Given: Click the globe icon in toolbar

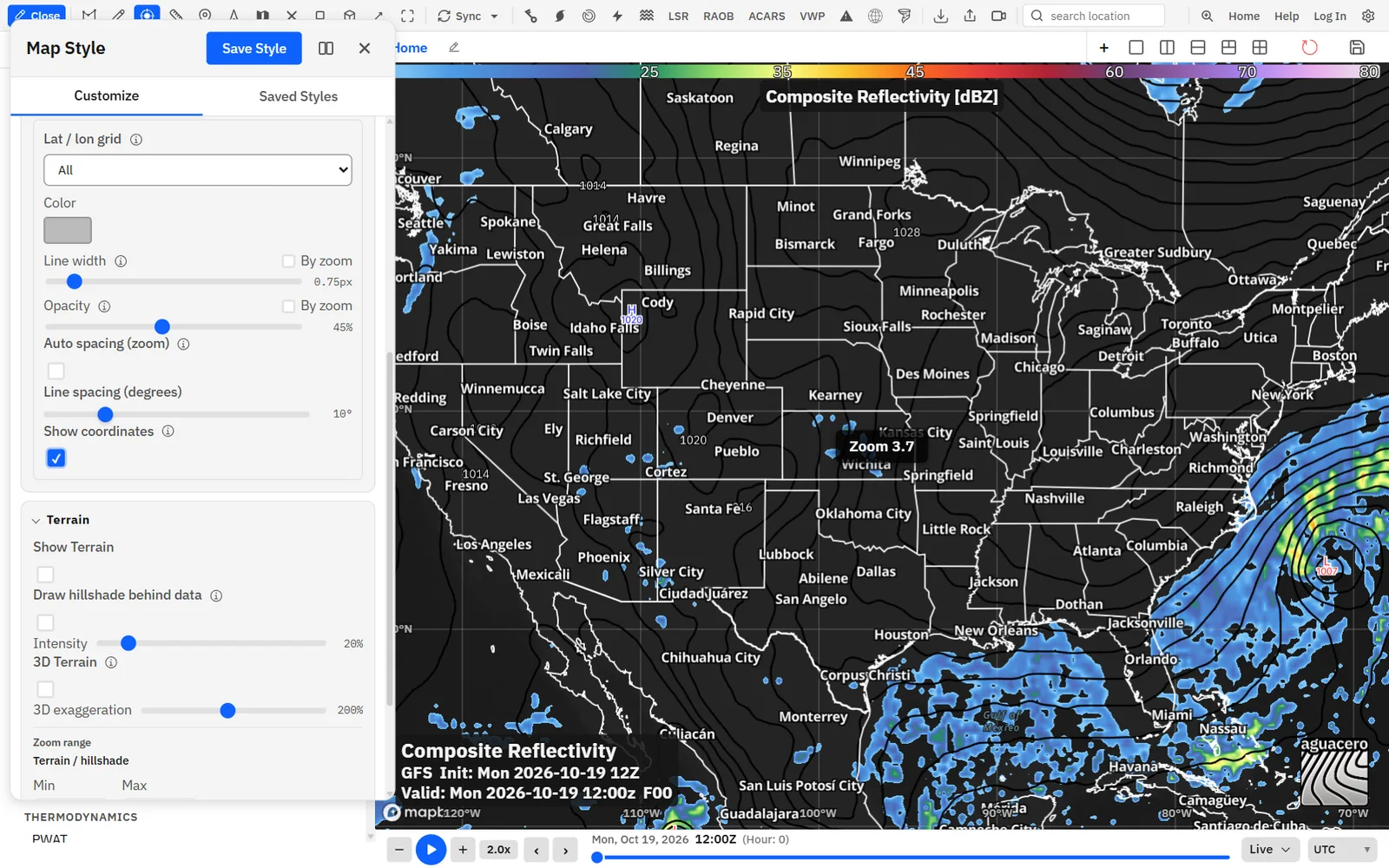Looking at the screenshot, I should pyautogui.click(x=875, y=16).
